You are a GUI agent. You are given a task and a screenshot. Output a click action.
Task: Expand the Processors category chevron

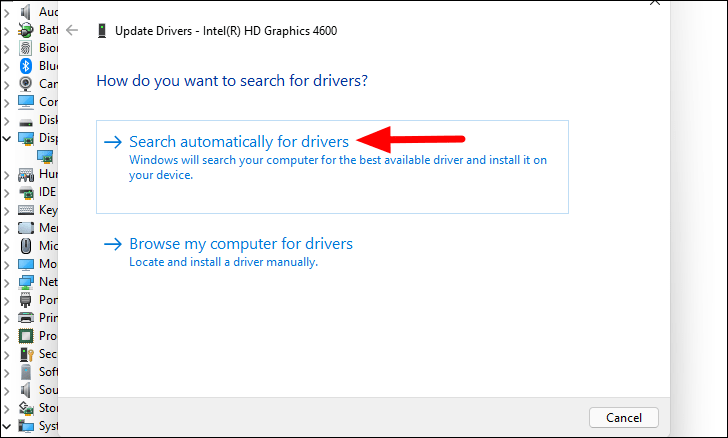click(6, 337)
